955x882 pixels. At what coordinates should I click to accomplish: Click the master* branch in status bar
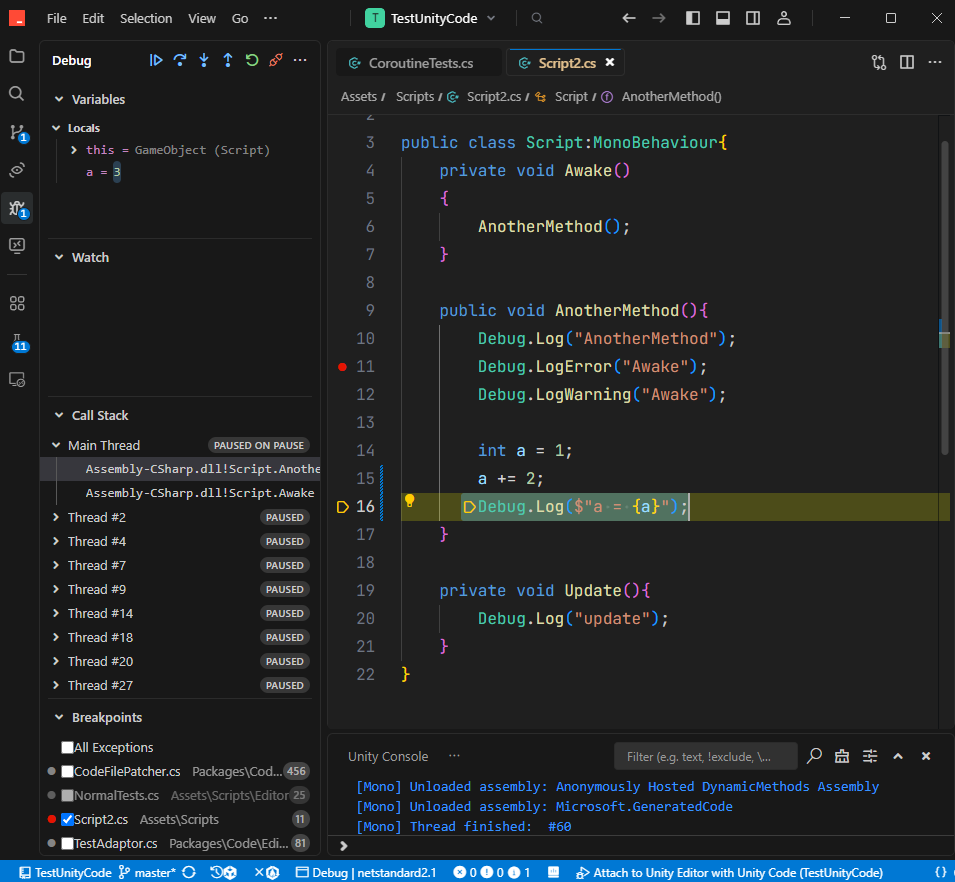pos(148,872)
